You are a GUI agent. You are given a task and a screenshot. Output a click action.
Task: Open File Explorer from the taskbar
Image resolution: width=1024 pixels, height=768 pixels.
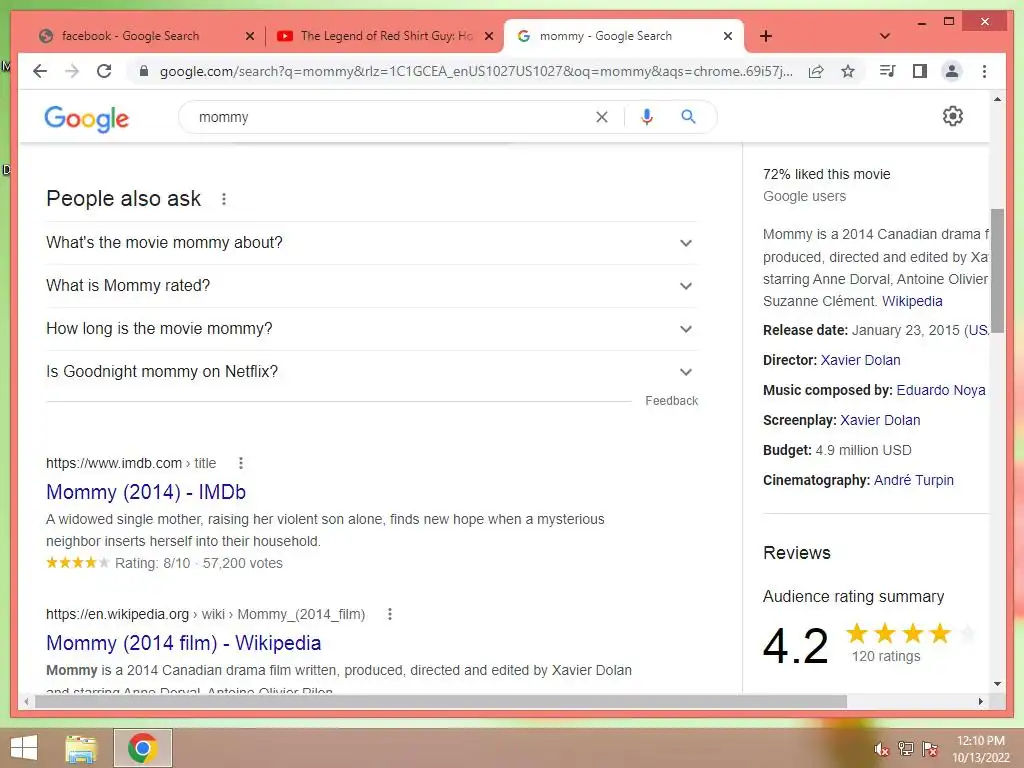pyautogui.click(x=81, y=748)
